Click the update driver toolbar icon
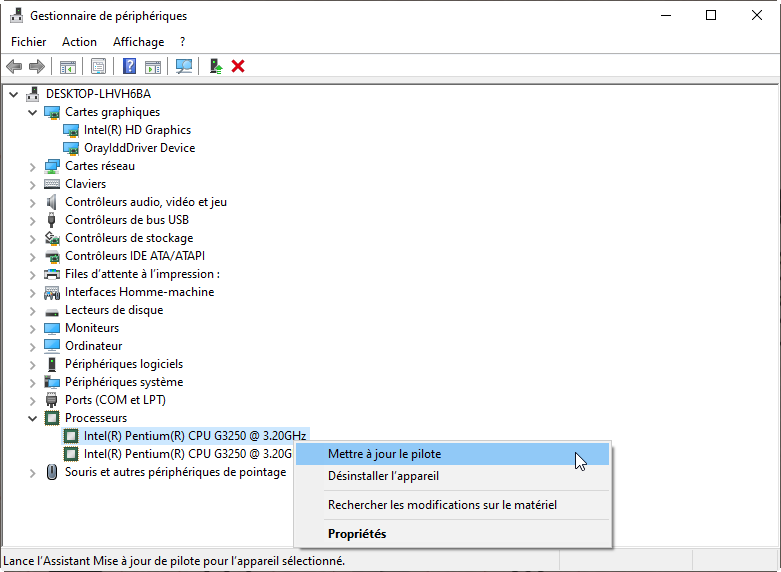 (215, 66)
